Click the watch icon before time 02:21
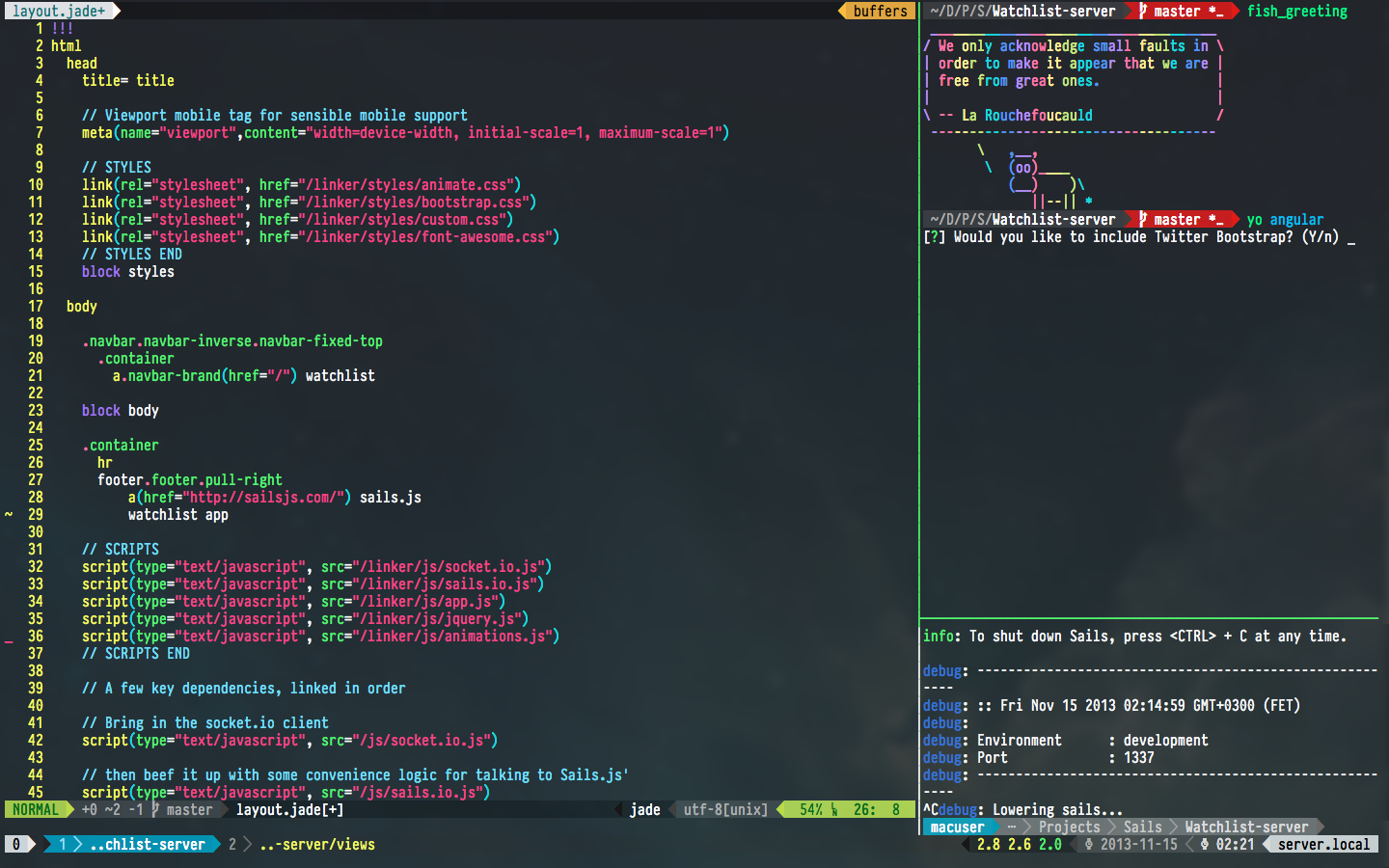 [x=1205, y=844]
